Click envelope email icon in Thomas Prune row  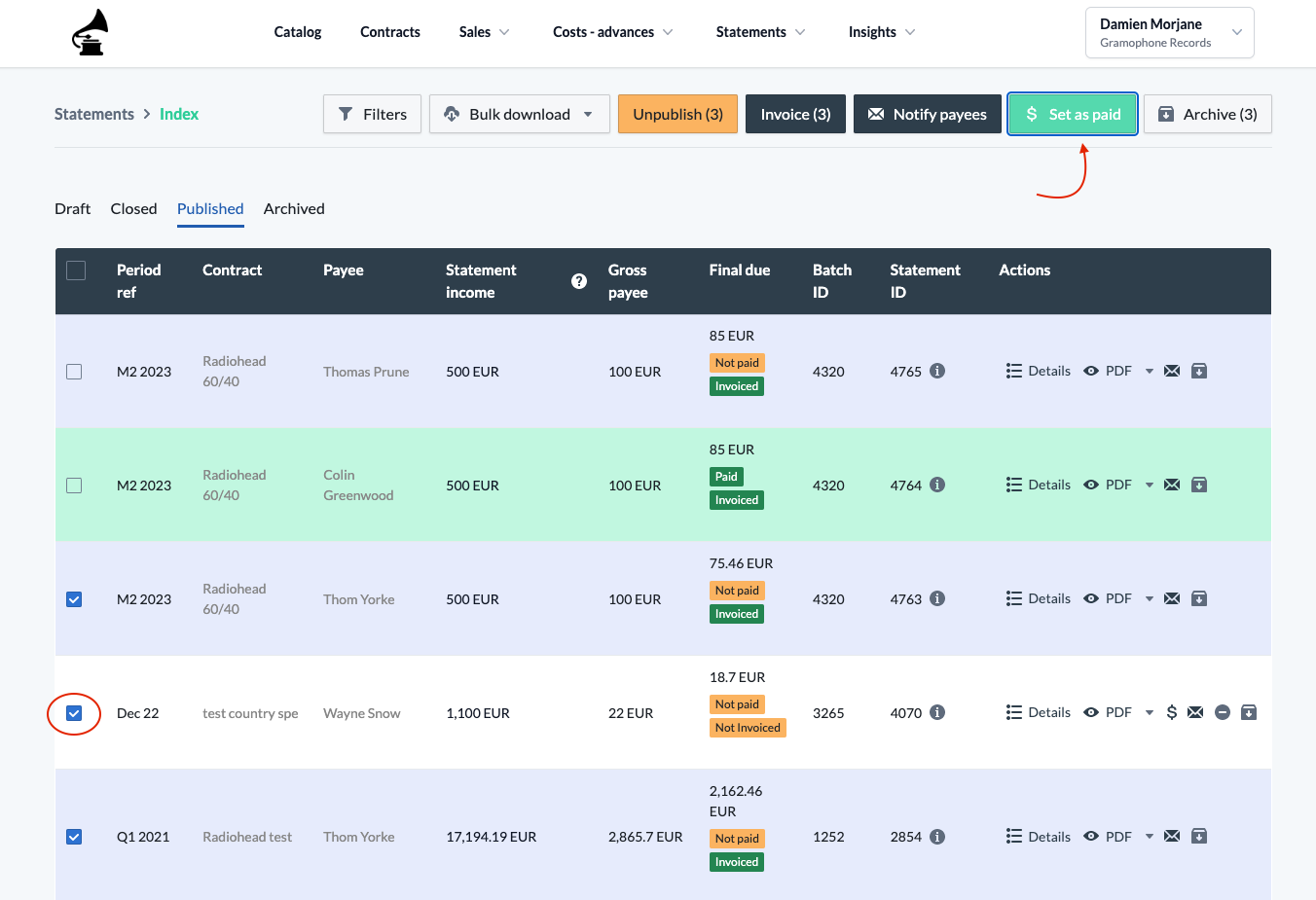pos(1172,371)
